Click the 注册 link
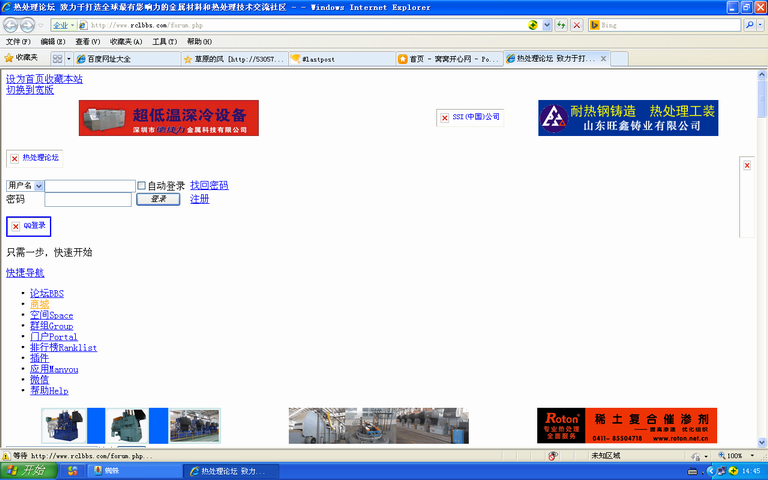The image size is (768, 480). [199, 199]
